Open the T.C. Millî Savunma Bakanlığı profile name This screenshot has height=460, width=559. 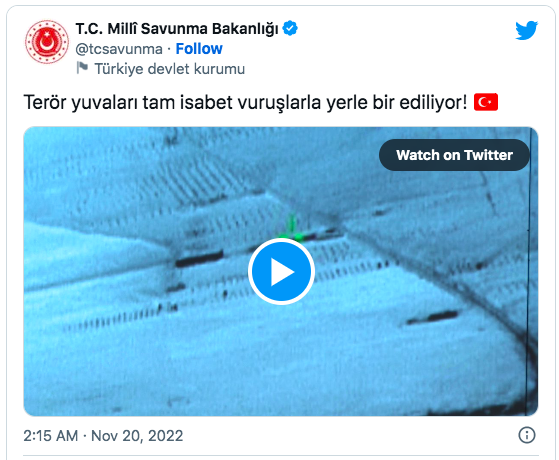coord(177,29)
